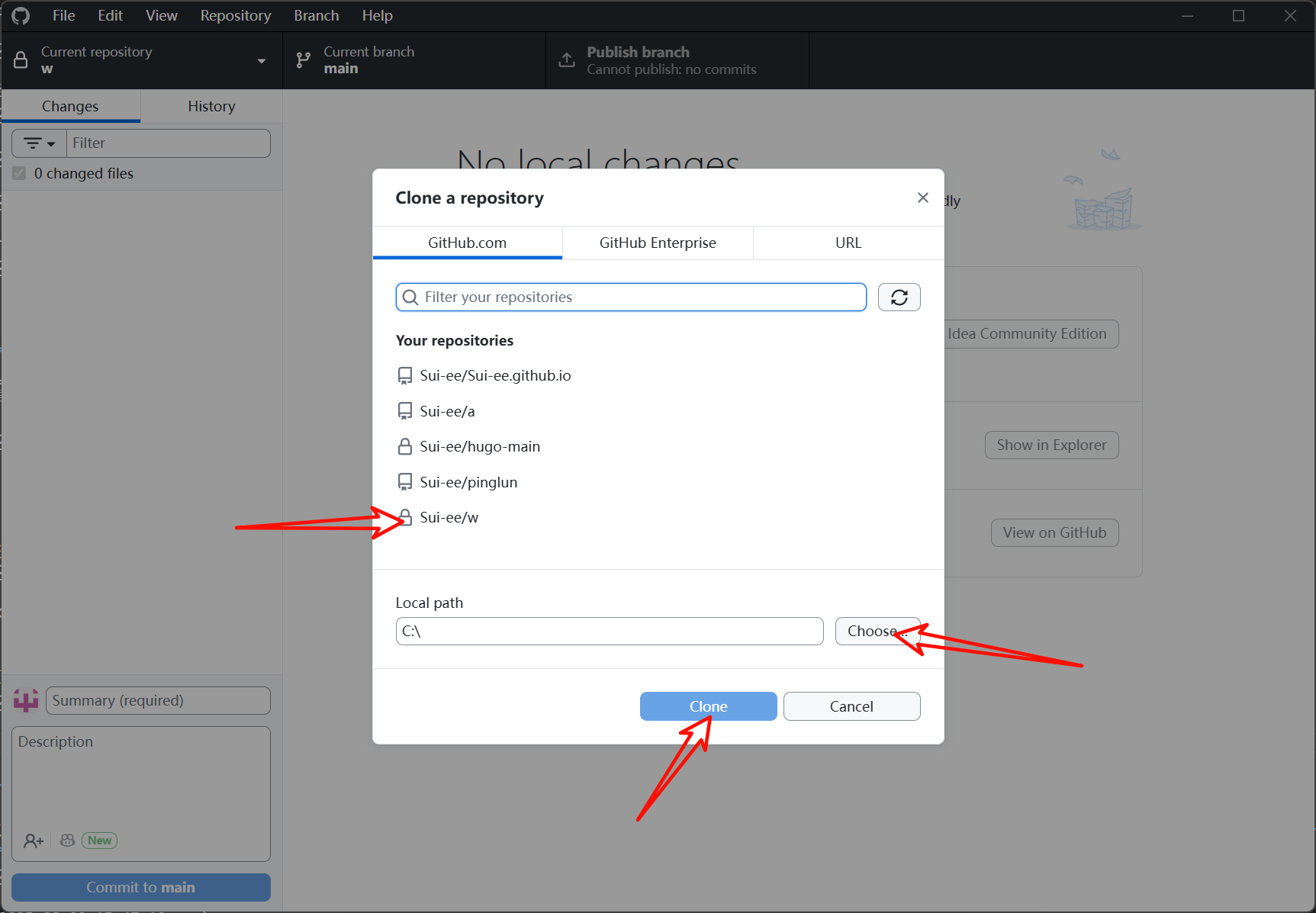Click the add co-authors icon
The height and width of the screenshot is (913, 1316).
pyautogui.click(x=34, y=841)
